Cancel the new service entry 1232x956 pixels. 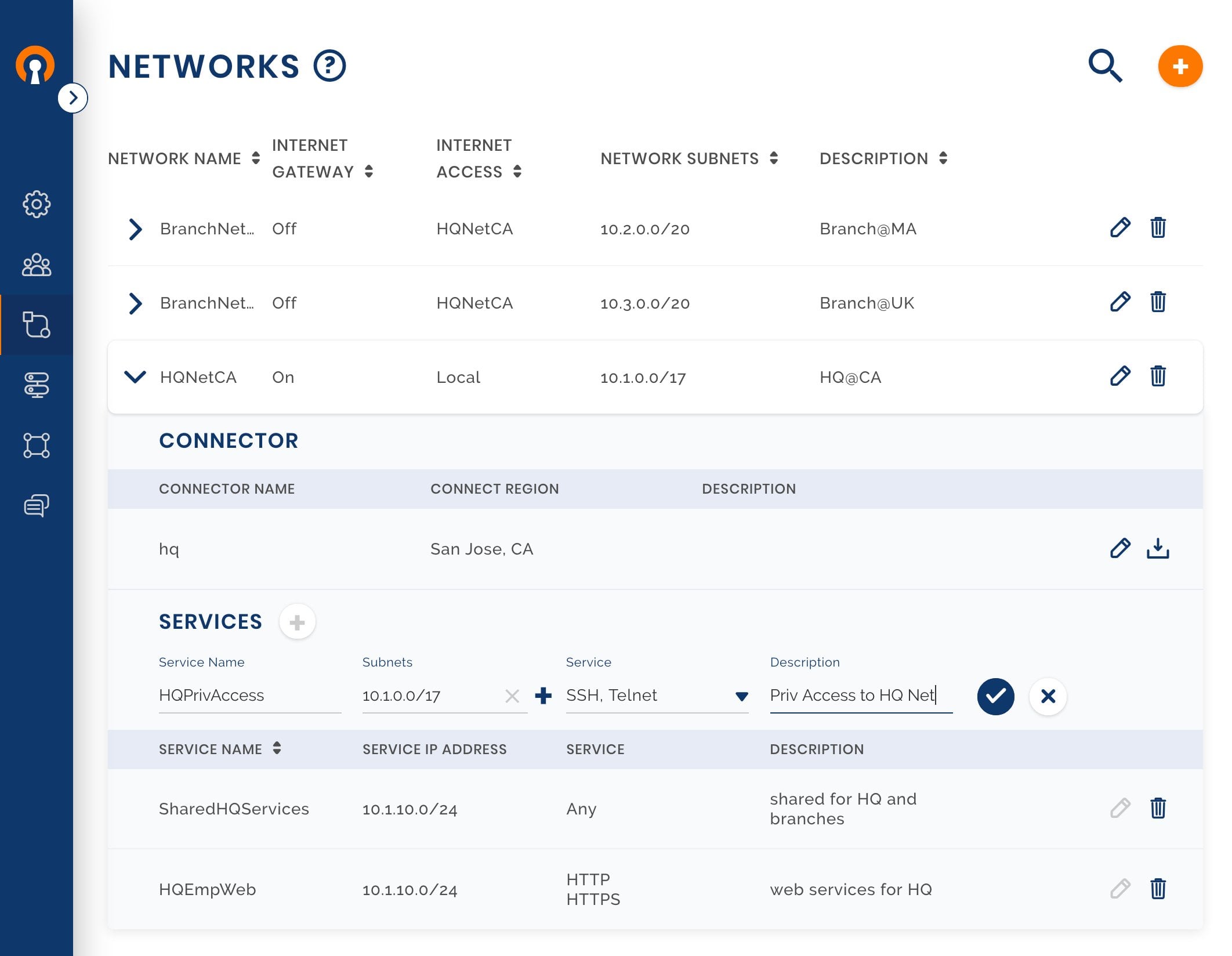click(1048, 696)
